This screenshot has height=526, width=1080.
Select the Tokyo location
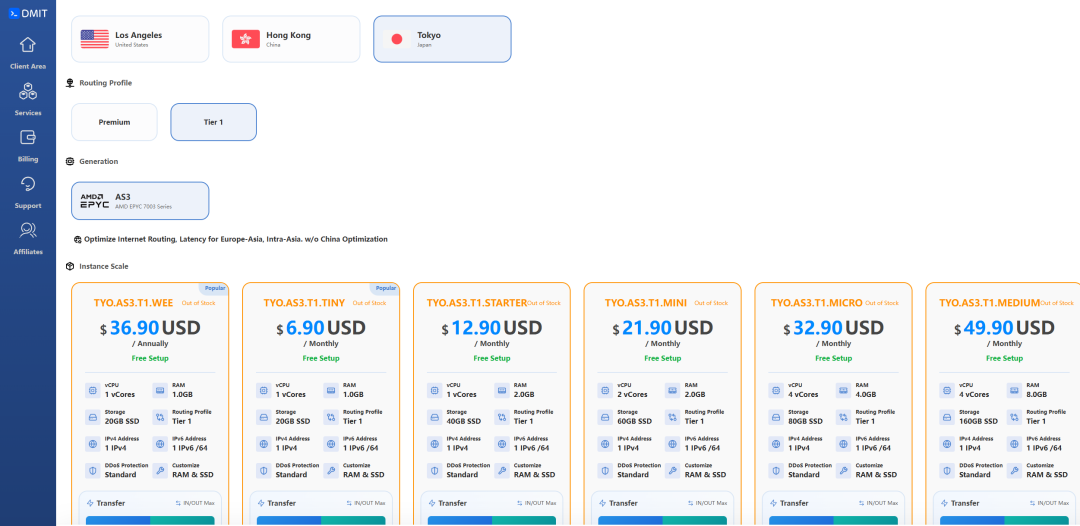[442, 39]
